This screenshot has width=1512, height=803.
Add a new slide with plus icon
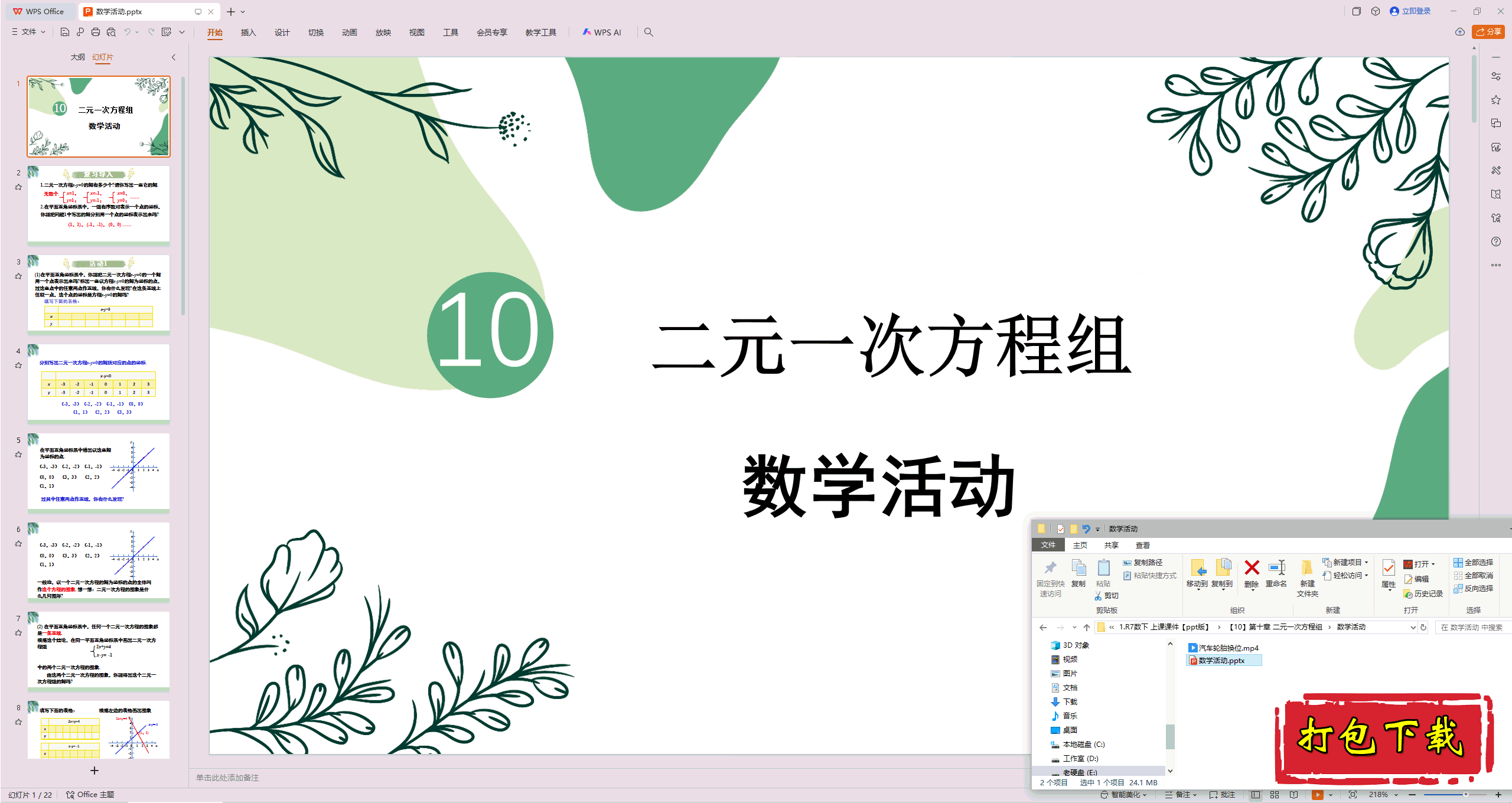(x=94, y=771)
